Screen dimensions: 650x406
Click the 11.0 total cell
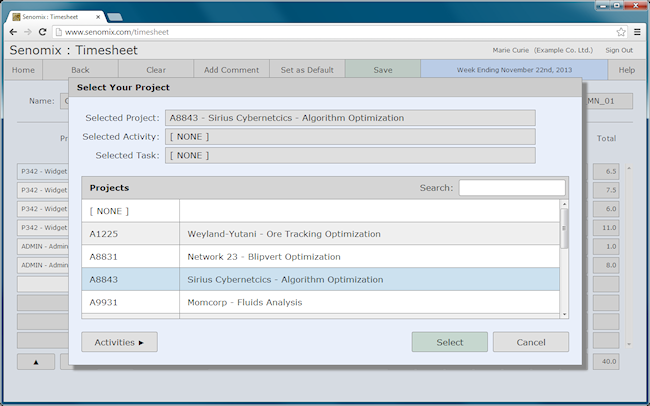click(606, 228)
